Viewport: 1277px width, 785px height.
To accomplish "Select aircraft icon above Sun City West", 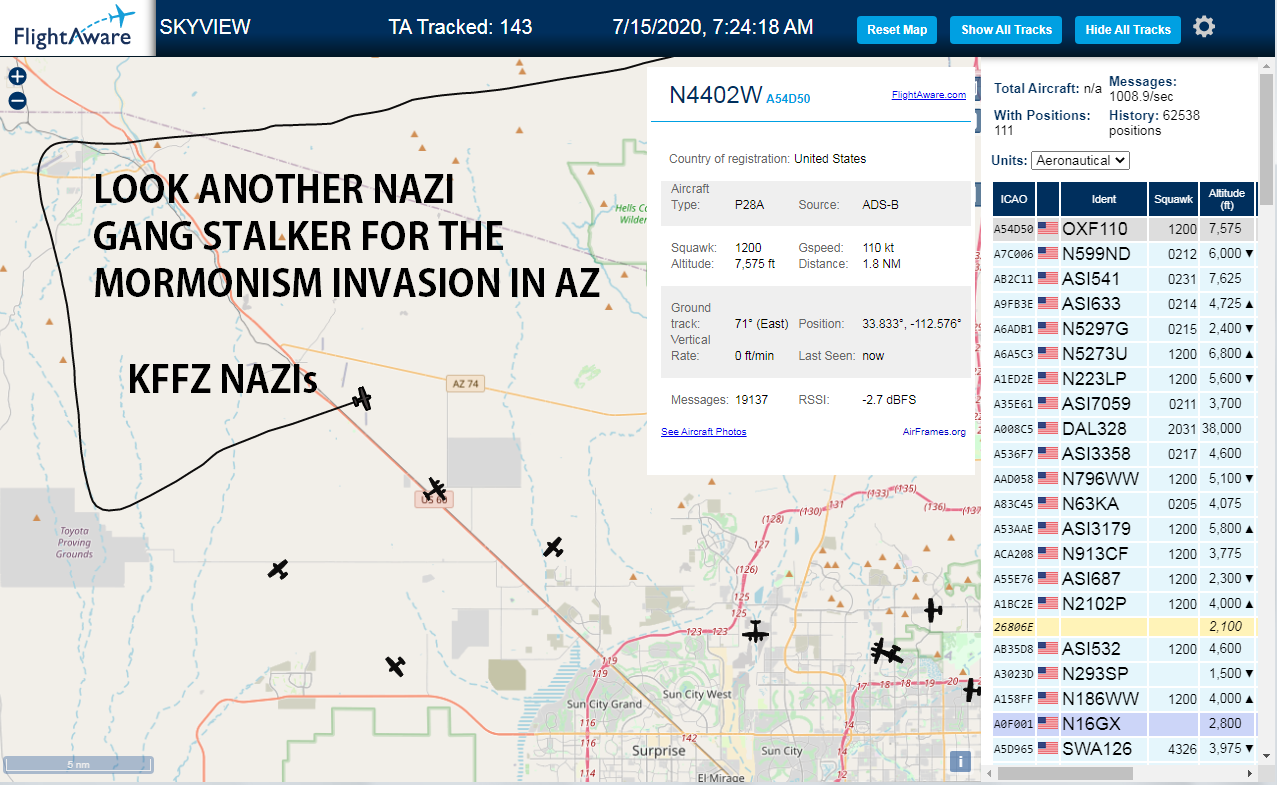I will tap(755, 631).
